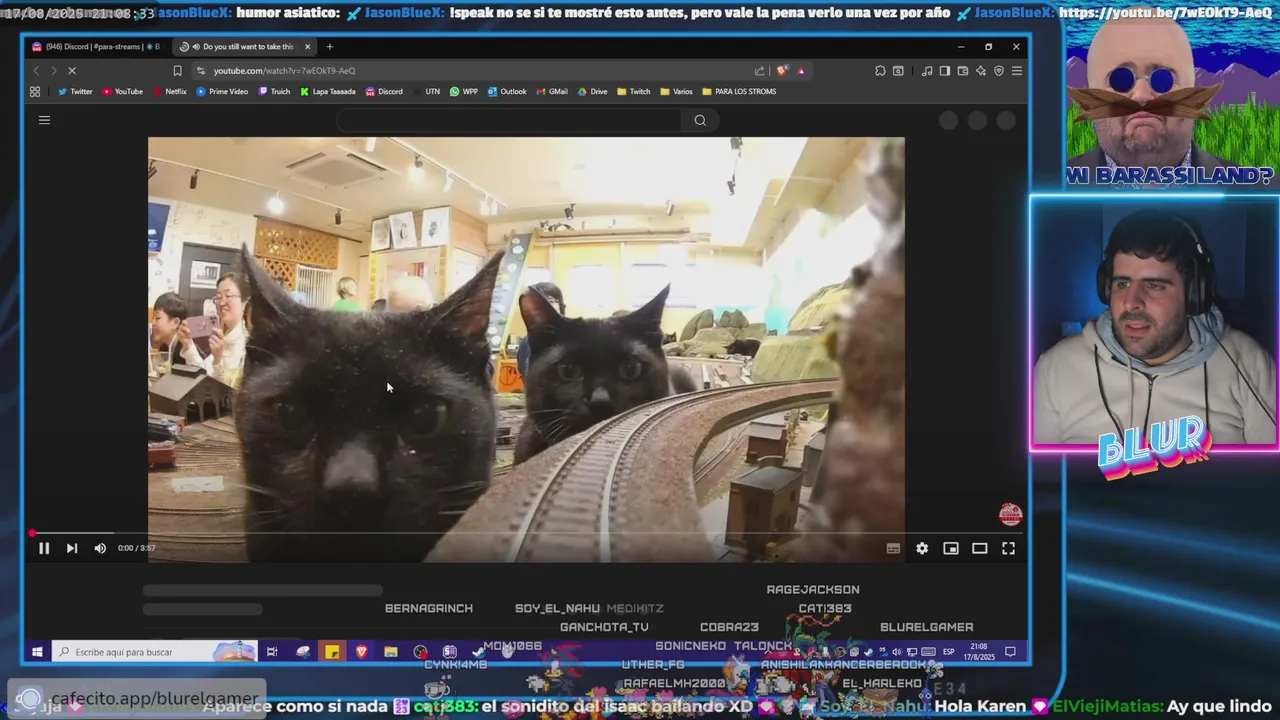Open the YouTube hamburger guide menu
Image resolution: width=1280 pixels, height=720 pixels.
click(x=44, y=120)
